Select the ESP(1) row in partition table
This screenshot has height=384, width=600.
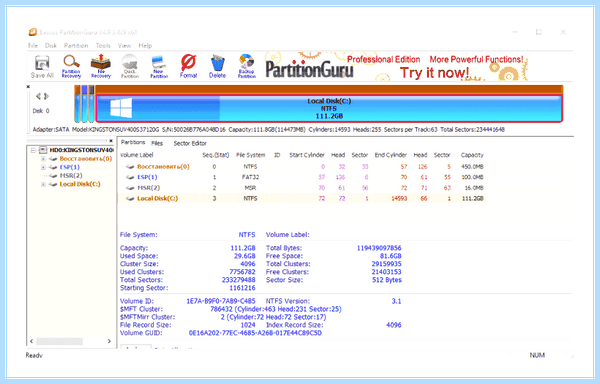[302, 177]
